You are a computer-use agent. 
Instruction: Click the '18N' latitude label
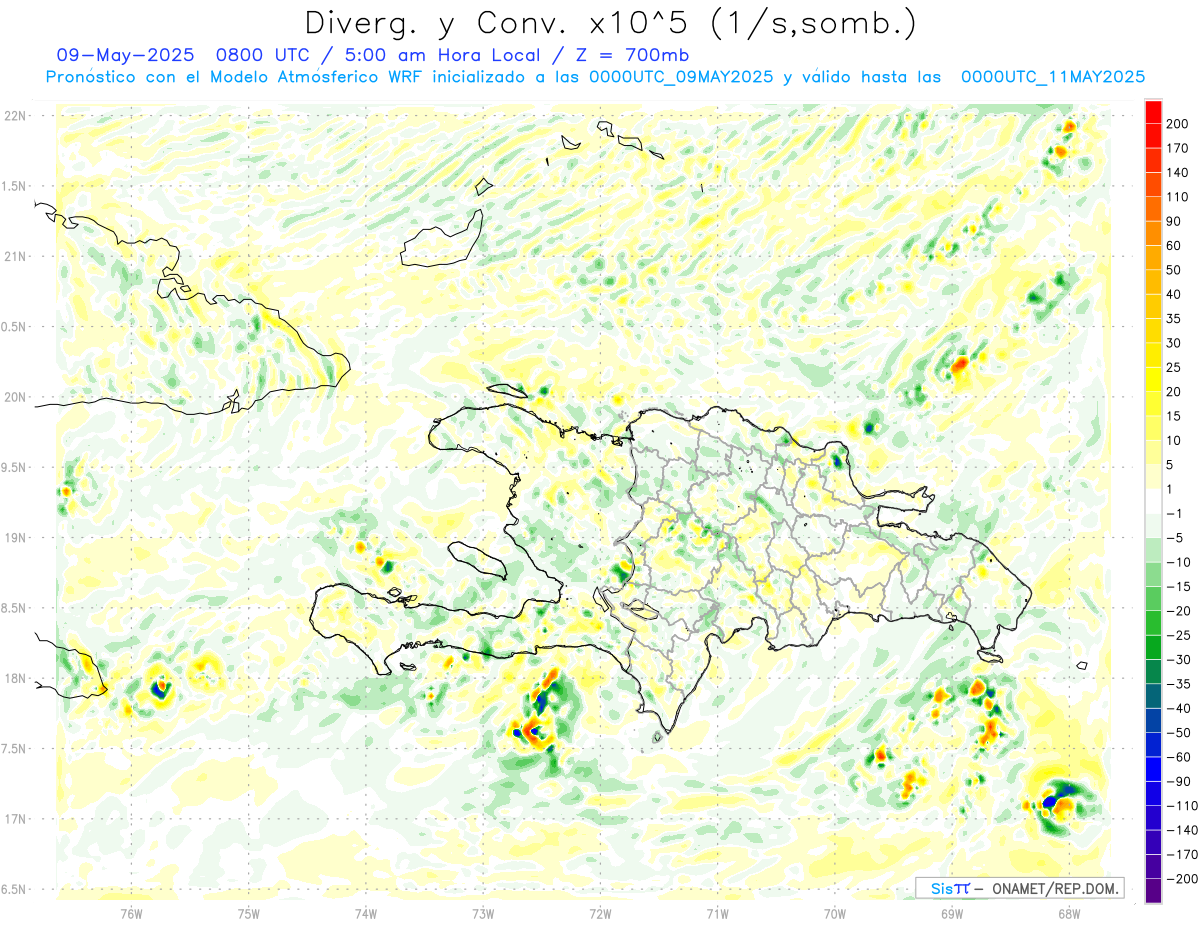click(x=15, y=678)
